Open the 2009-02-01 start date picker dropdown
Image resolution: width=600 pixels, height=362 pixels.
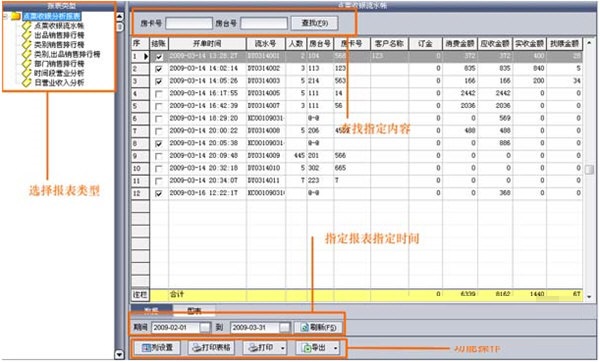(205, 328)
